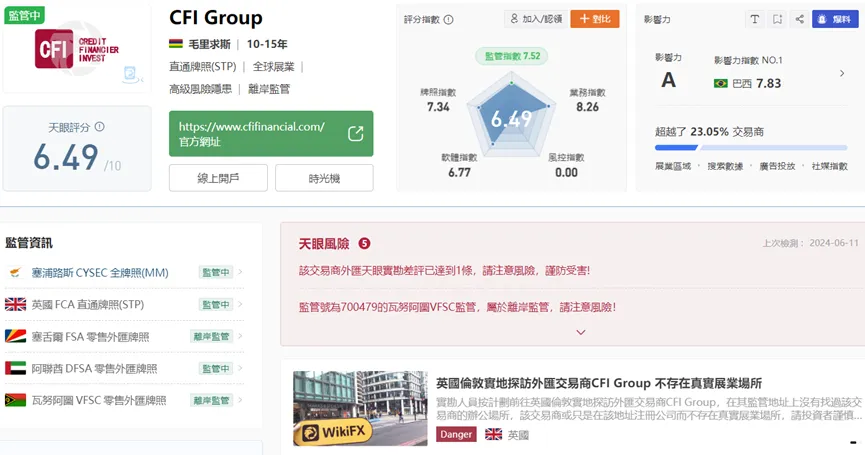Click the red risk count badge 5
865x455 pixels.
(x=364, y=243)
